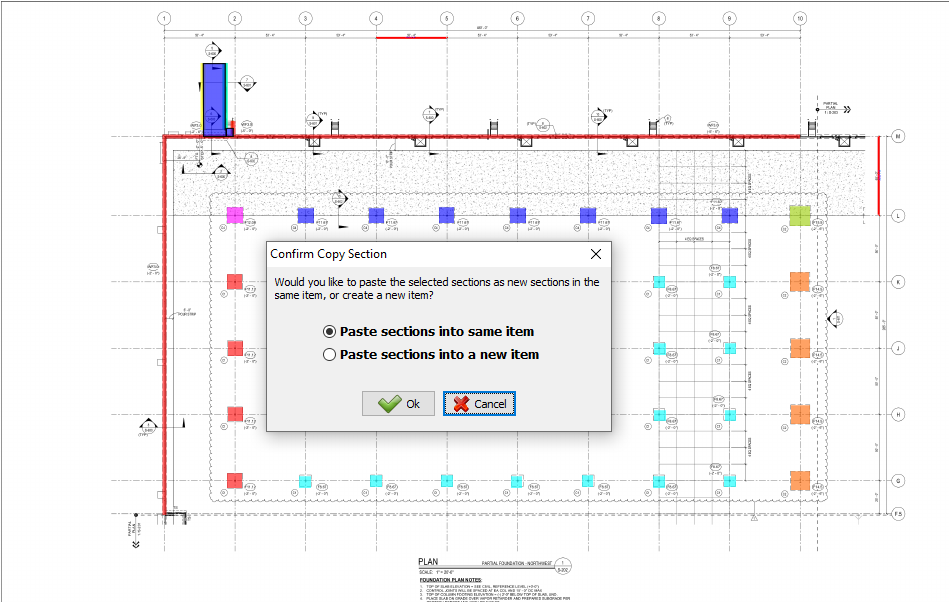Click the lime green footing on row L
The width and height of the screenshot is (949, 602).
[799, 215]
